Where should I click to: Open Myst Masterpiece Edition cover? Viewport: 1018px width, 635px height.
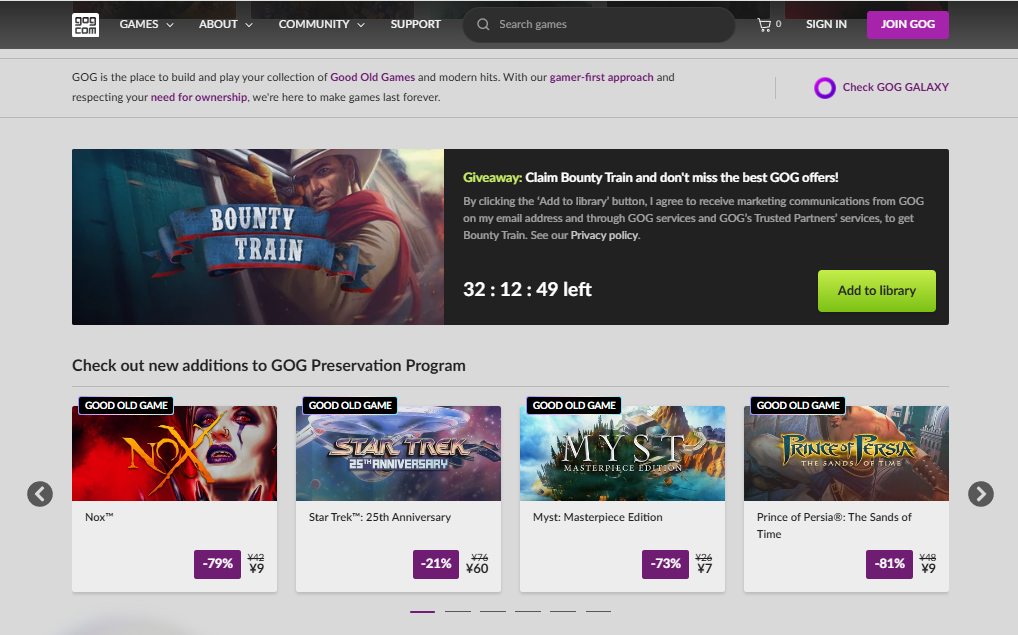point(623,453)
